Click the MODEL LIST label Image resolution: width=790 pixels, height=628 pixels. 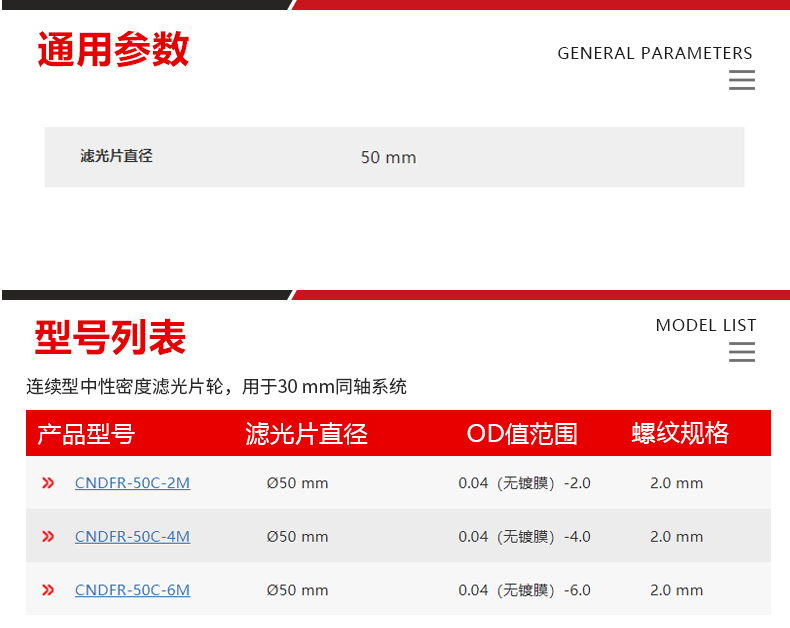pyautogui.click(x=706, y=325)
